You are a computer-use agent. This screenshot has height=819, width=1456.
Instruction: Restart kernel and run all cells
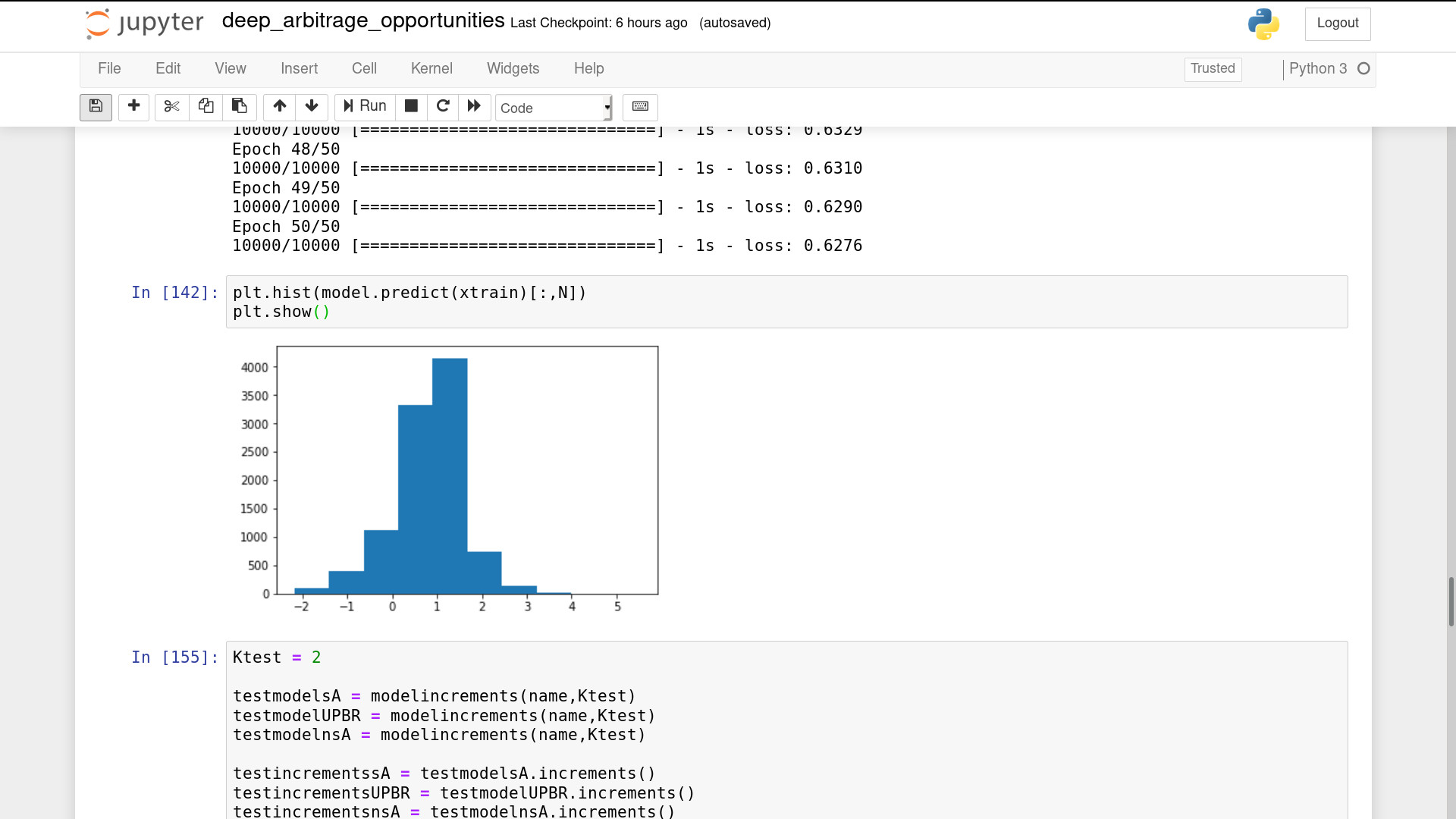(475, 107)
